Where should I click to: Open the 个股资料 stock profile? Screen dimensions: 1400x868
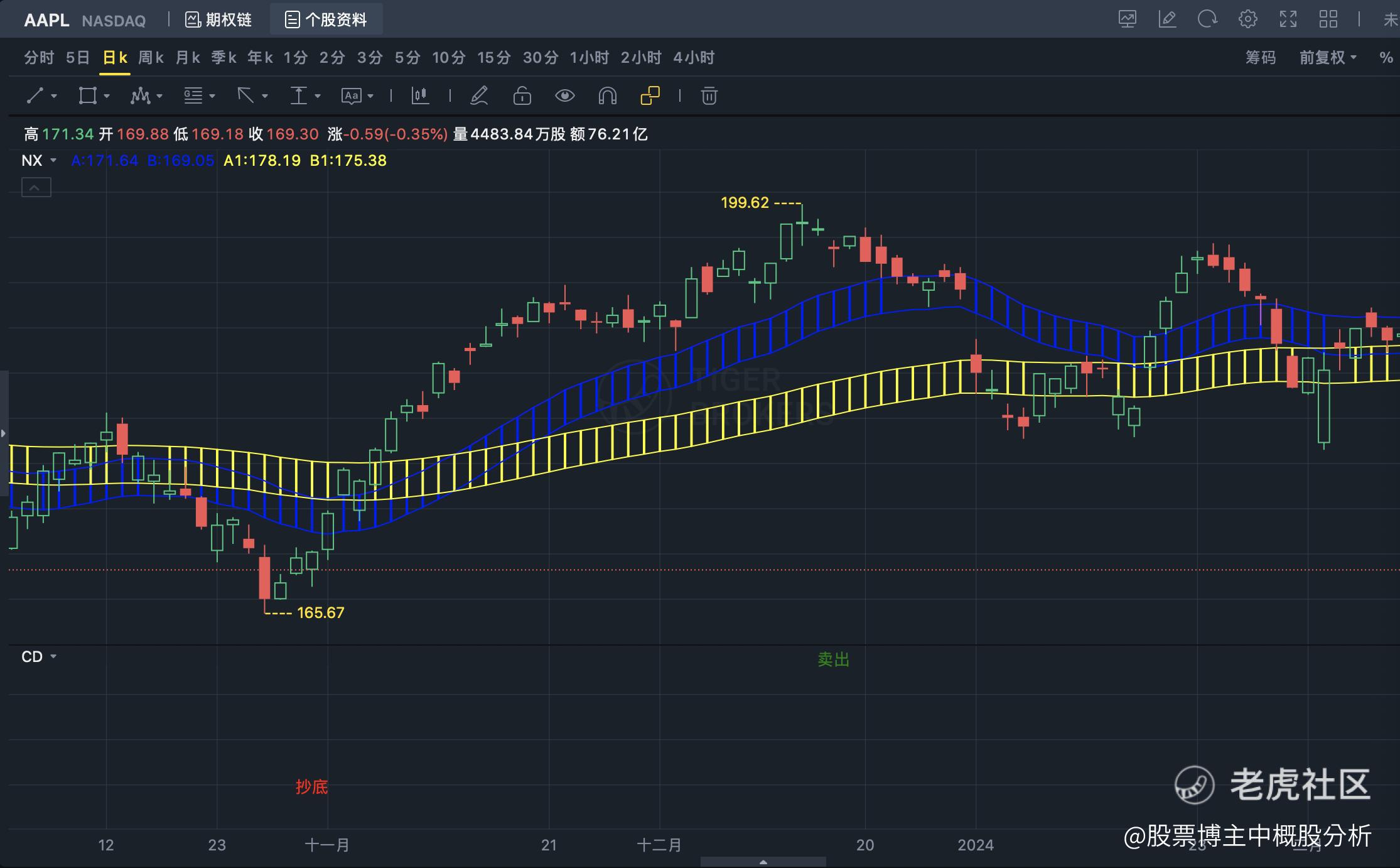(326, 19)
